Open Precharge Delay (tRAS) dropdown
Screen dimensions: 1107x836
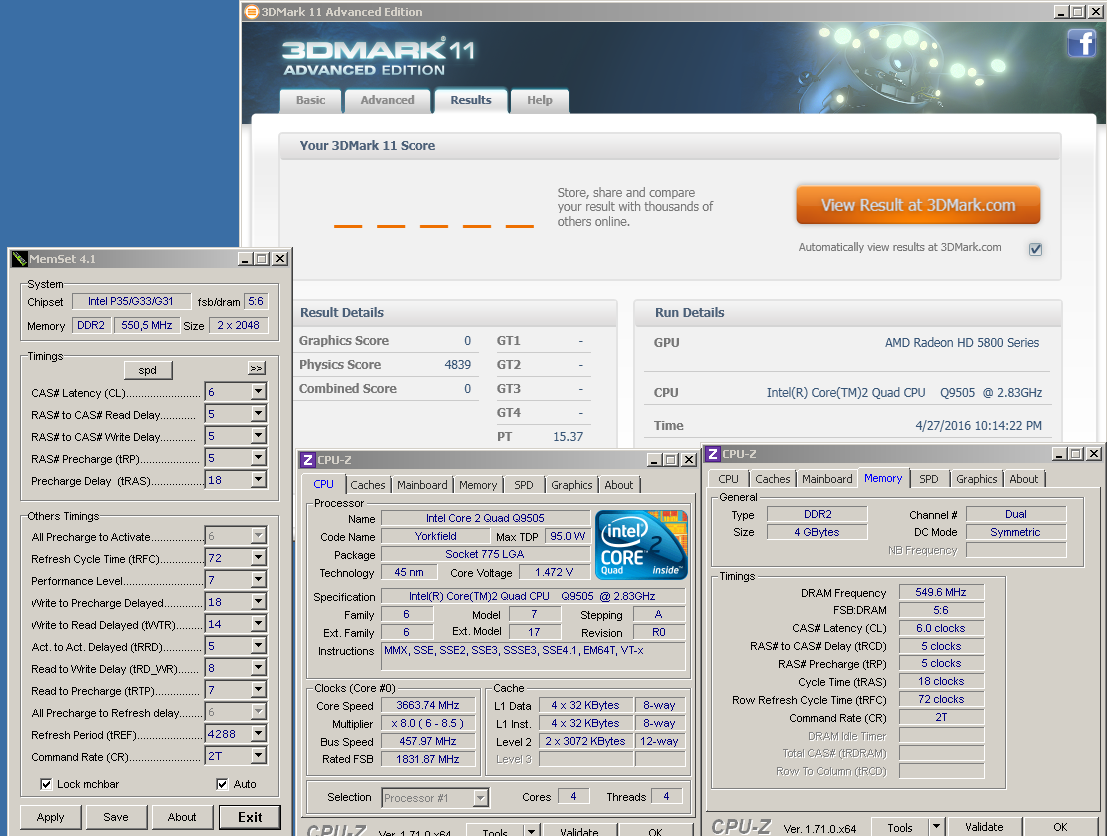pyautogui.click(x=258, y=479)
